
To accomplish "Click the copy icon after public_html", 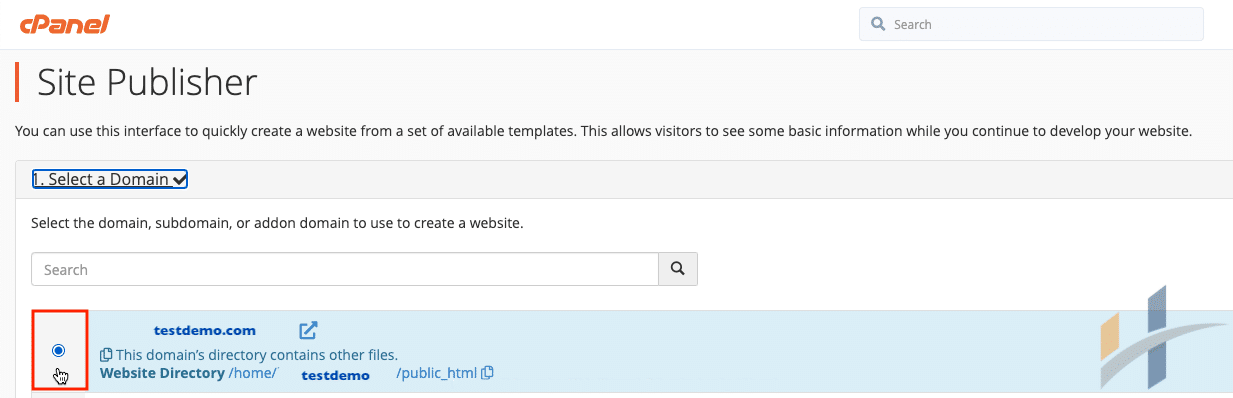I will pos(487,373).
